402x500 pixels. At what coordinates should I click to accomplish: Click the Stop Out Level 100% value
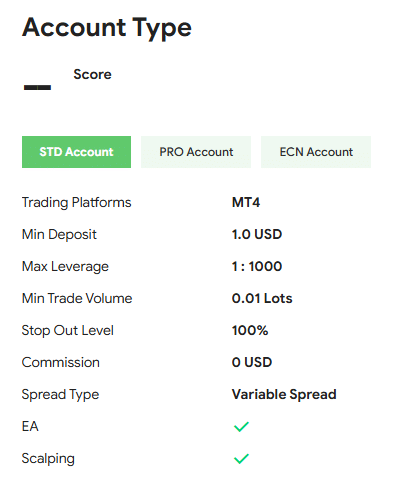250,330
